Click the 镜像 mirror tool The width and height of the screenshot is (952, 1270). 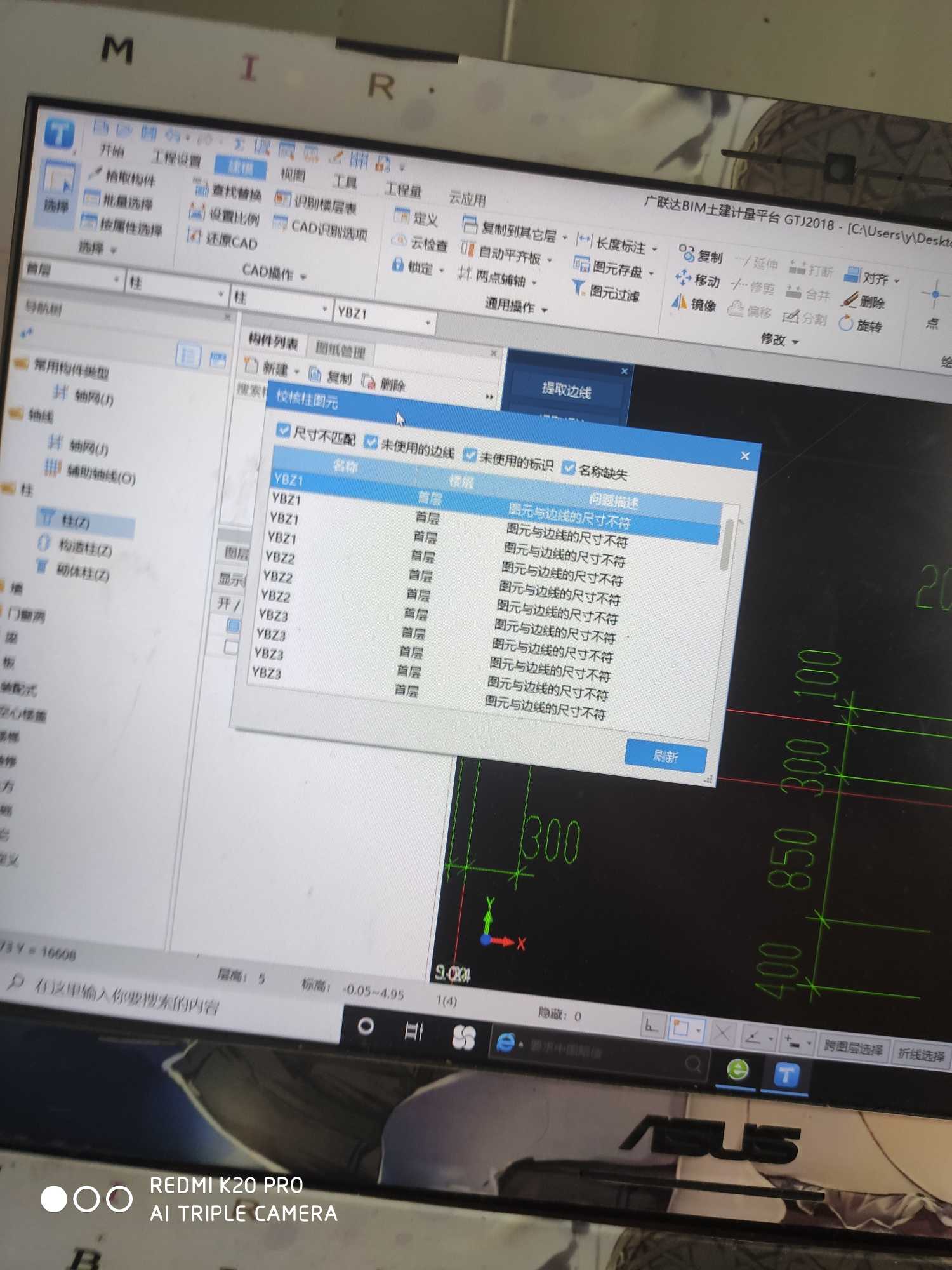pyautogui.click(x=693, y=304)
